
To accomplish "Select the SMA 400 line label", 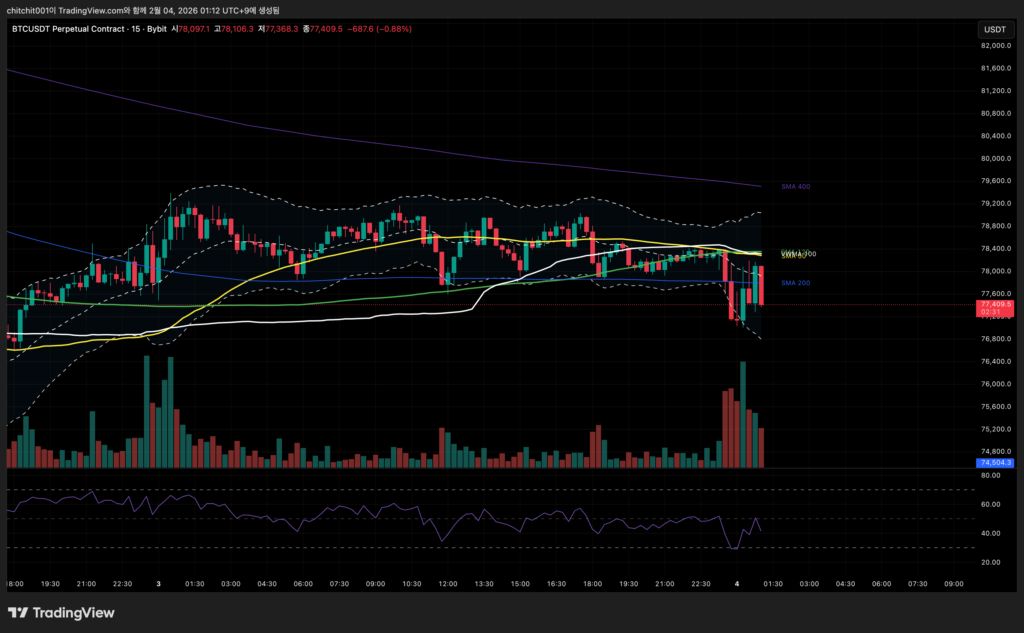I will coord(795,186).
